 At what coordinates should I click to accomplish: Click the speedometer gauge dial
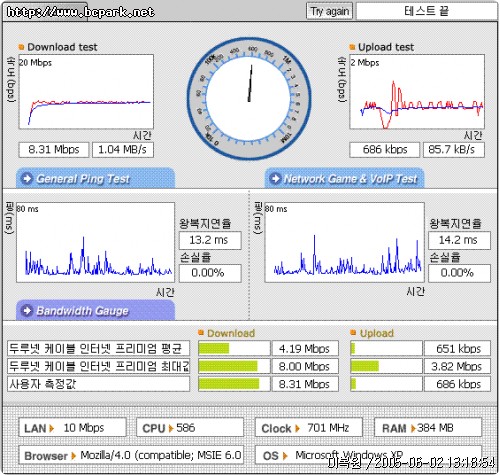[x=249, y=99]
